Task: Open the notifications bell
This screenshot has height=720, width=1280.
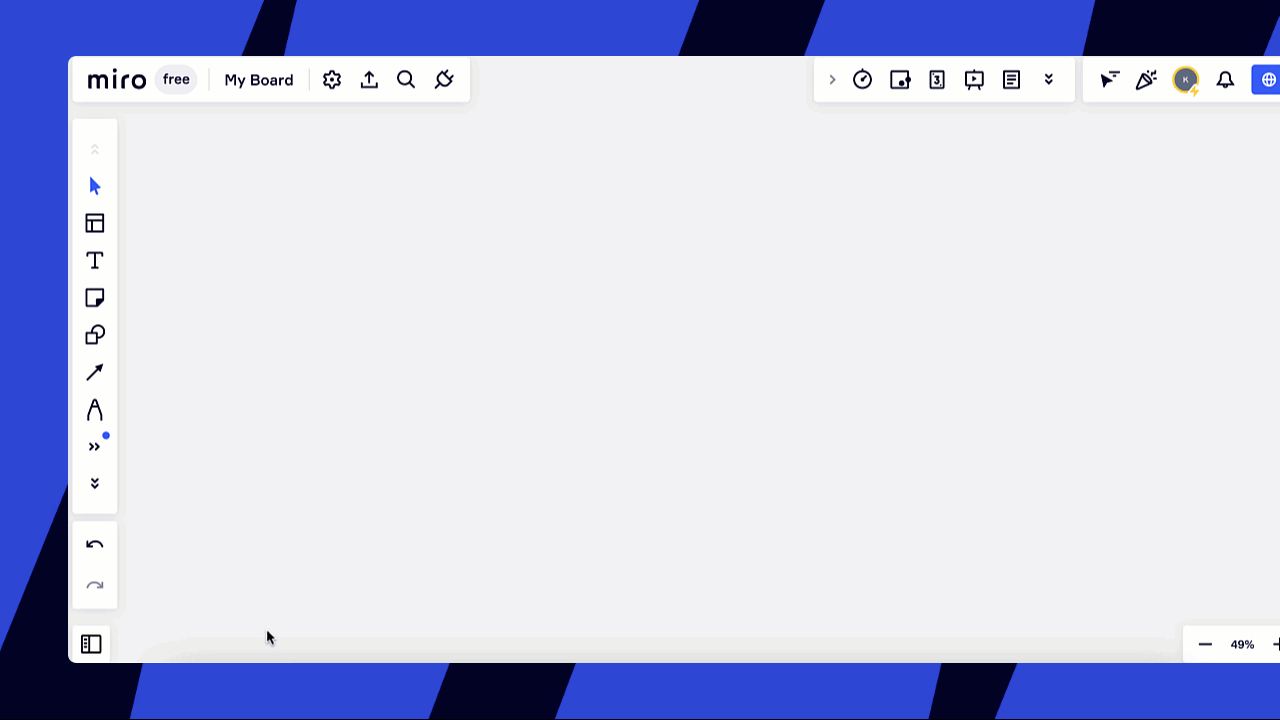Action: pyautogui.click(x=1225, y=79)
